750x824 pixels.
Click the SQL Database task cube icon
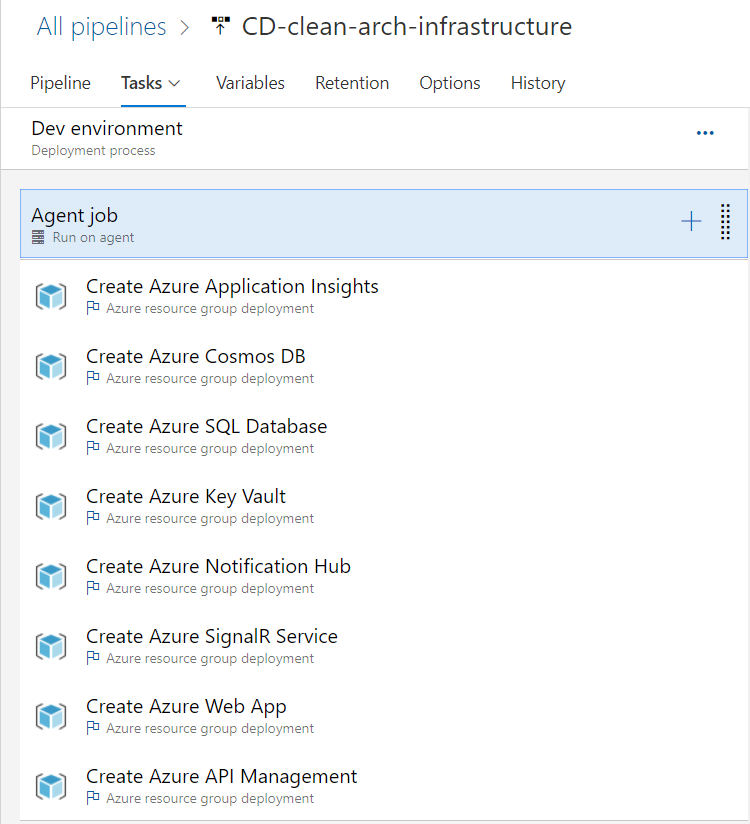pyautogui.click(x=51, y=436)
